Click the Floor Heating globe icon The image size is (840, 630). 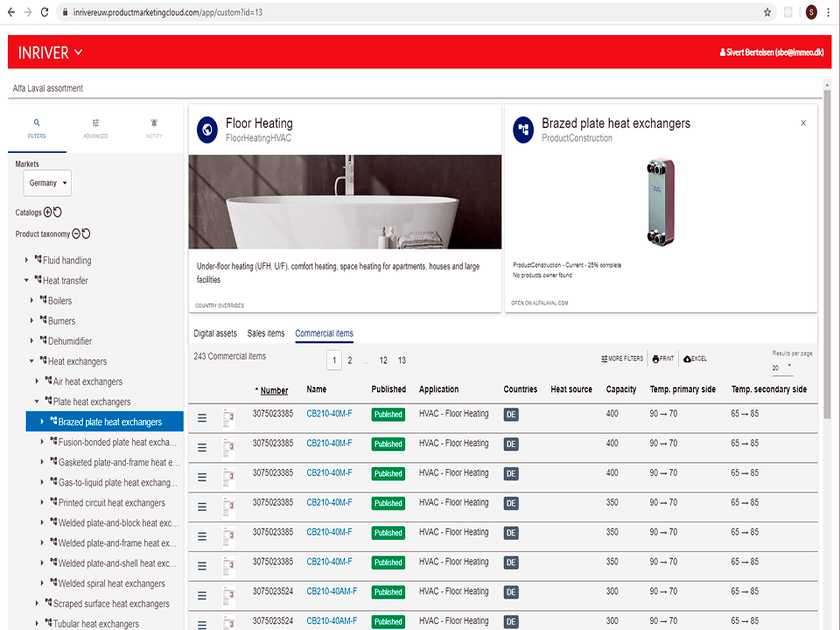(x=207, y=130)
